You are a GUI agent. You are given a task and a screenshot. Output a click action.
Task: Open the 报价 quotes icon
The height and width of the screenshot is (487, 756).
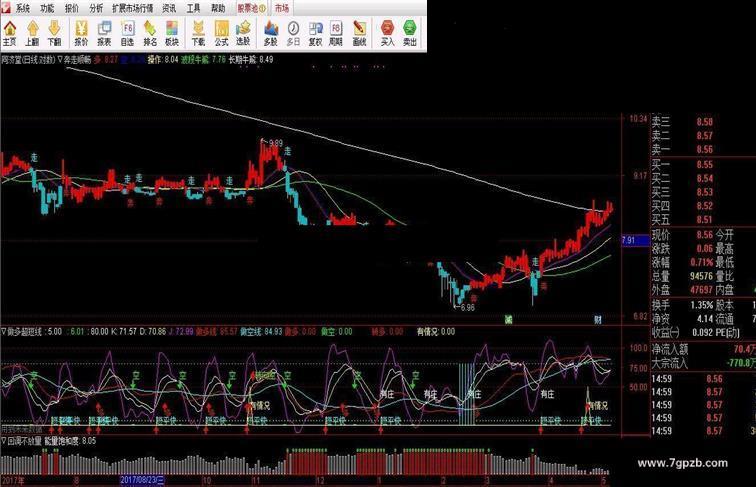click(x=81, y=33)
